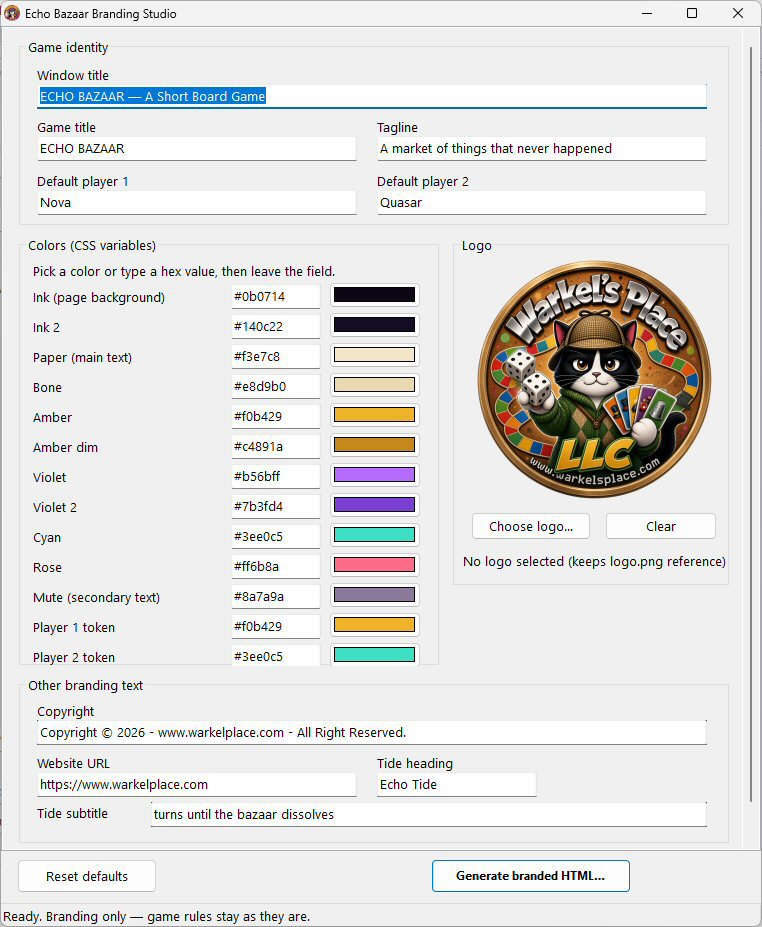The width and height of the screenshot is (762, 927).
Task: Select the Default player 1 field
Action: [197, 202]
